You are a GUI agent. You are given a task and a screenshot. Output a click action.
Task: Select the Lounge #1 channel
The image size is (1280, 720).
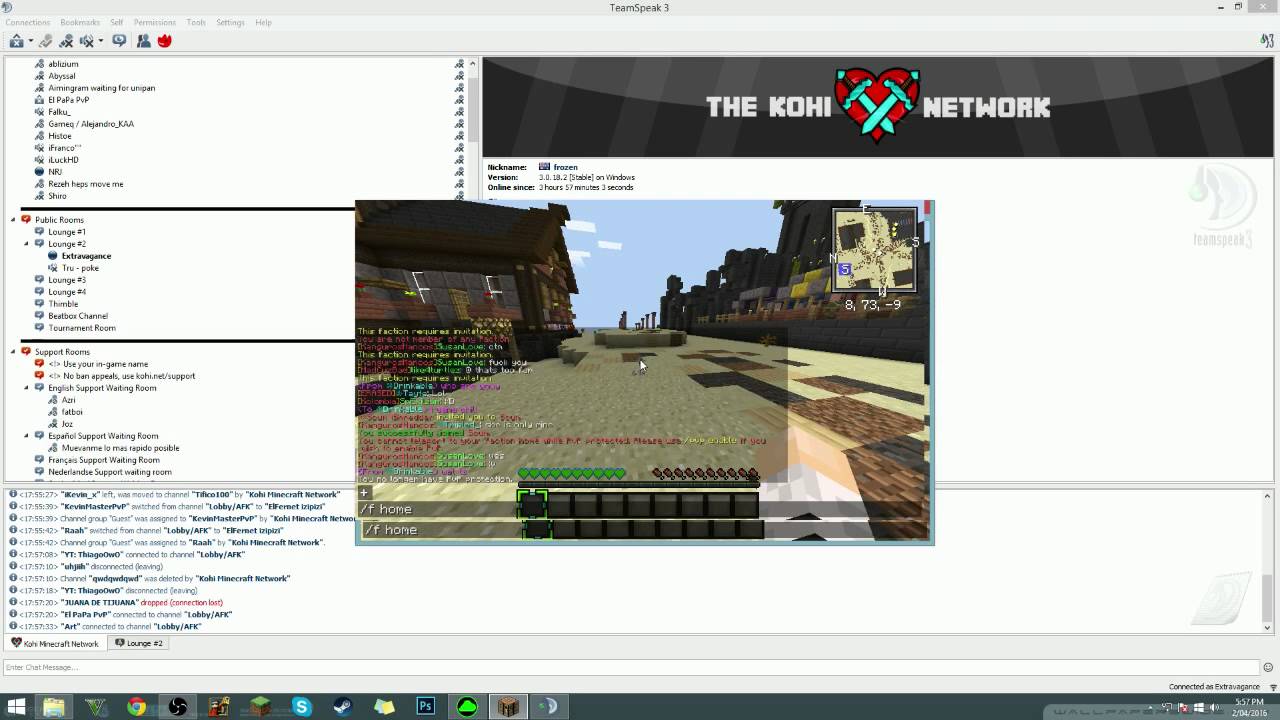(x=67, y=232)
